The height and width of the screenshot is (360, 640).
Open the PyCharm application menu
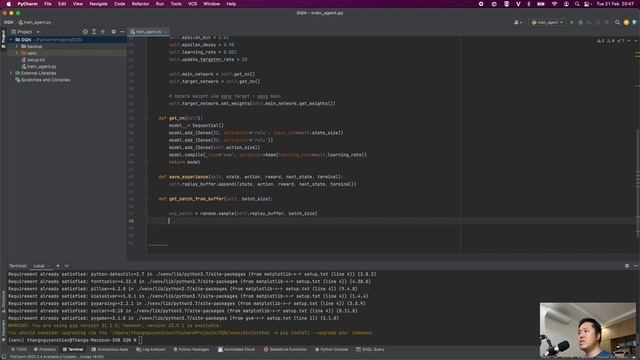(27, 4)
